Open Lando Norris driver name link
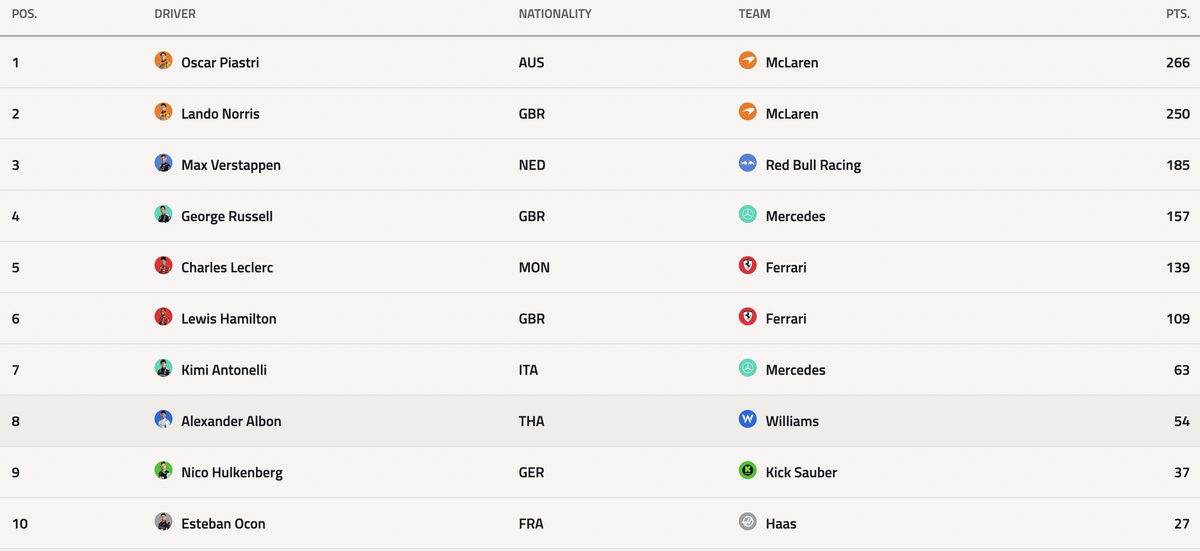The height and width of the screenshot is (551, 1200). tap(220, 114)
